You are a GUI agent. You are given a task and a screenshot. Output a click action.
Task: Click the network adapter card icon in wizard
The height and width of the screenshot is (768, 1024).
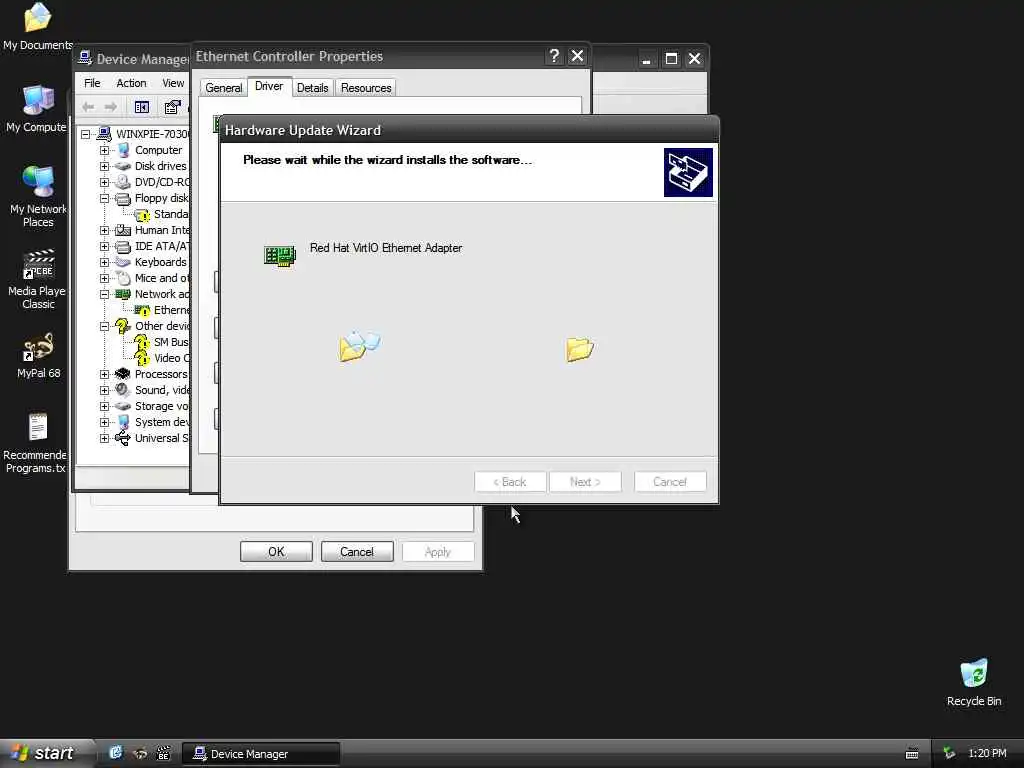click(280, 255)
